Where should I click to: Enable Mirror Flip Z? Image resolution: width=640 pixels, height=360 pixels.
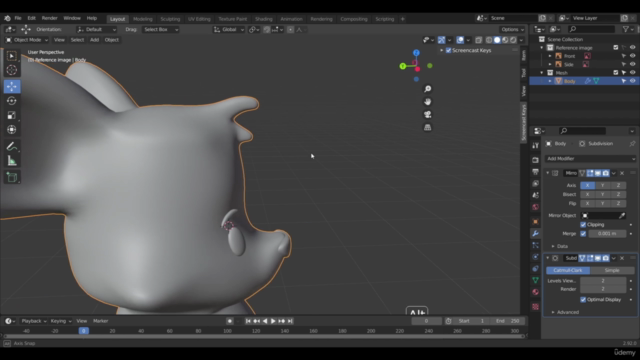click(618, 203)
